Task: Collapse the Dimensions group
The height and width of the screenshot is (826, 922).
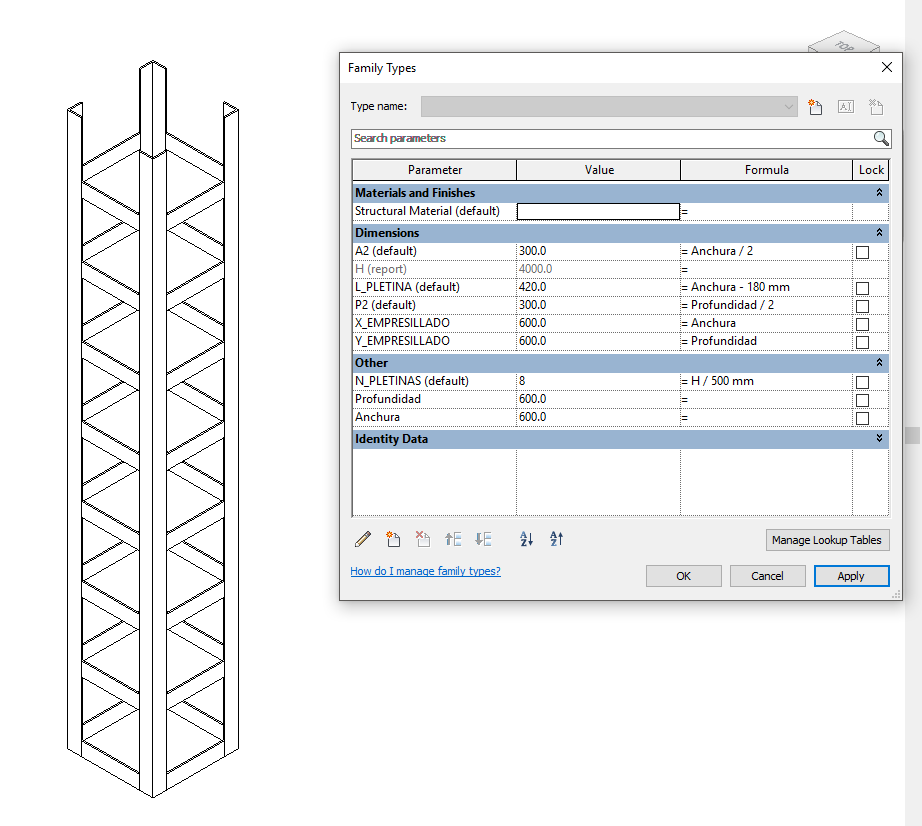Action: click(879, 233)
